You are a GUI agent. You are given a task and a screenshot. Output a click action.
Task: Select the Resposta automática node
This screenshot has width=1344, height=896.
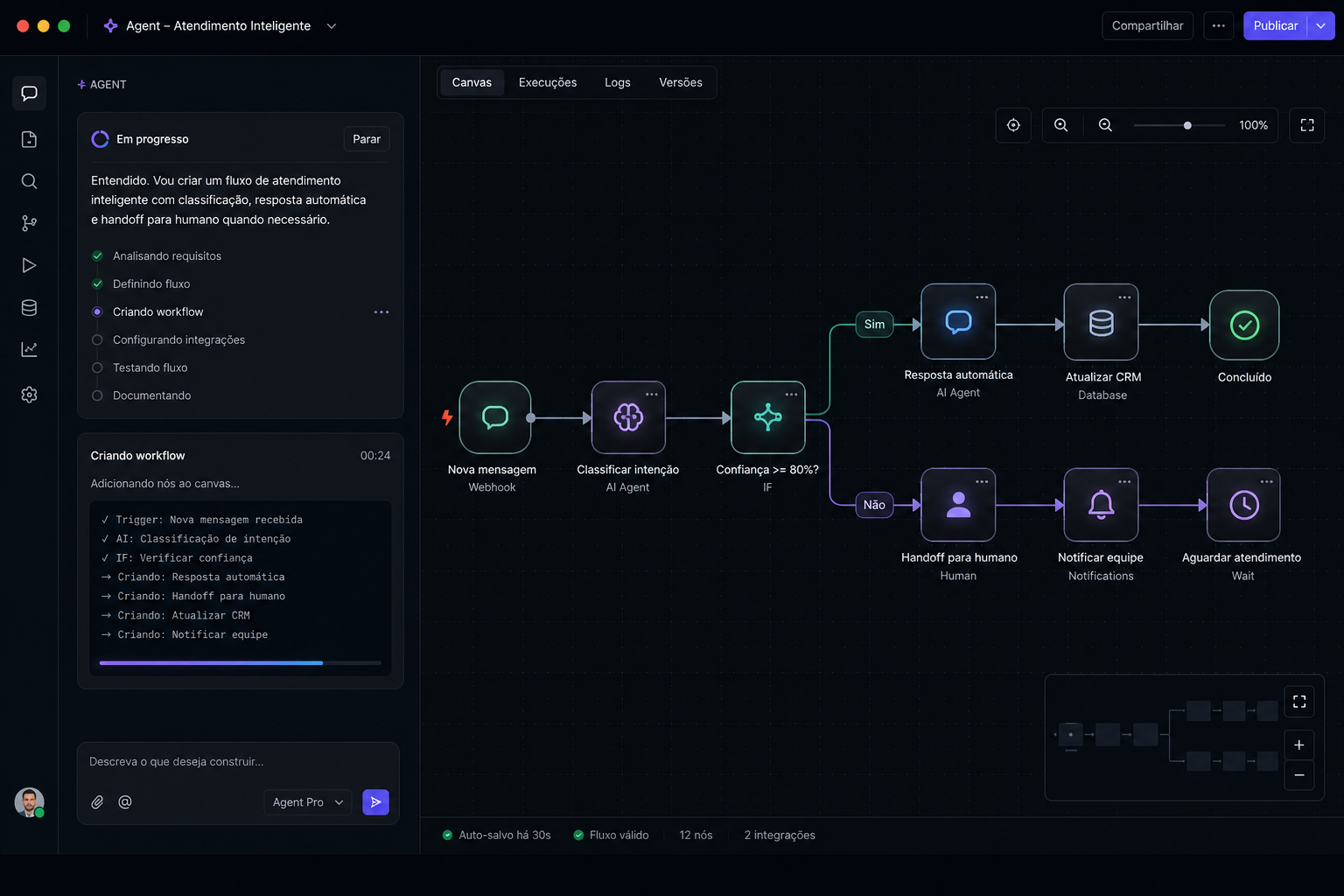coord(958,321)
